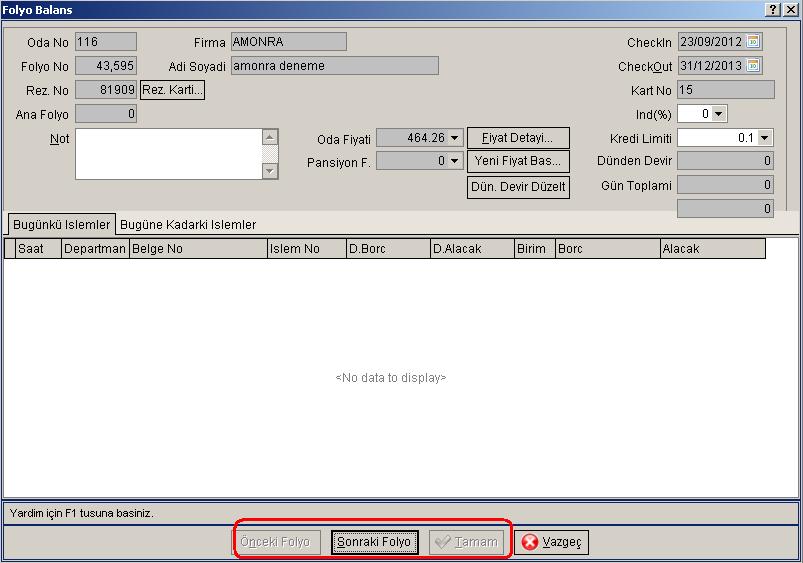803x563 pixels.
Task: Click Yeni Fiyat Bas button
Action: pyautogui.click(x=518, y=161)
